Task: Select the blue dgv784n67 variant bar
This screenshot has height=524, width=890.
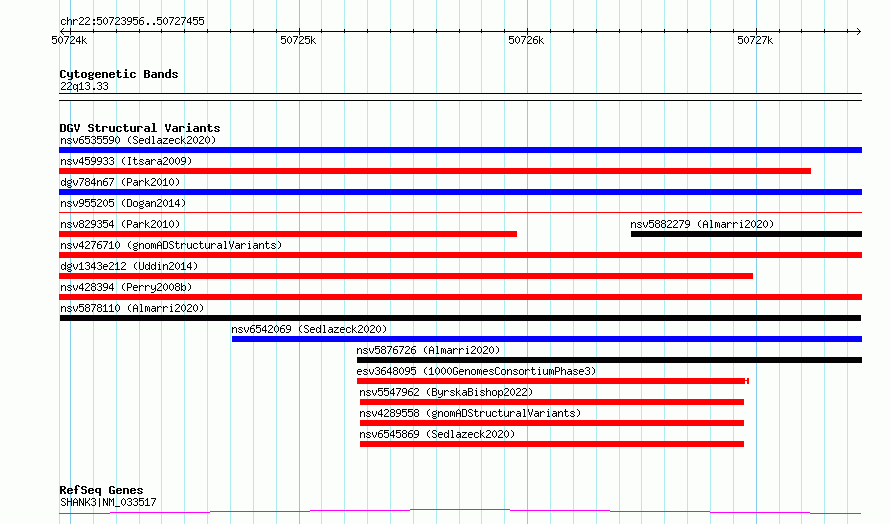Action: pos(460,192)
